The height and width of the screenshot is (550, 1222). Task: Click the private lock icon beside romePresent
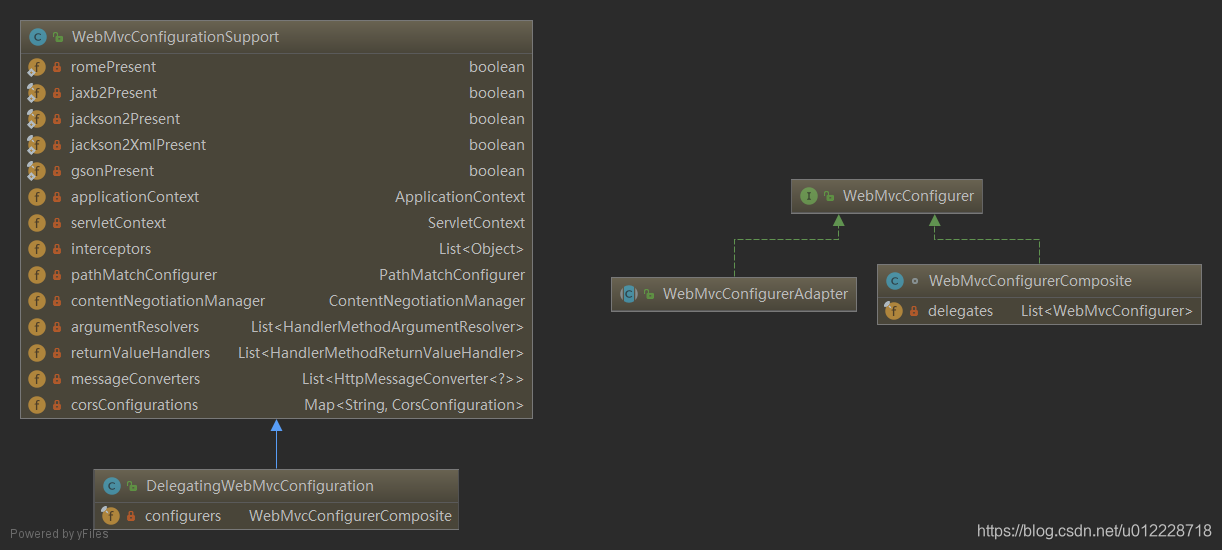[57, 67]
